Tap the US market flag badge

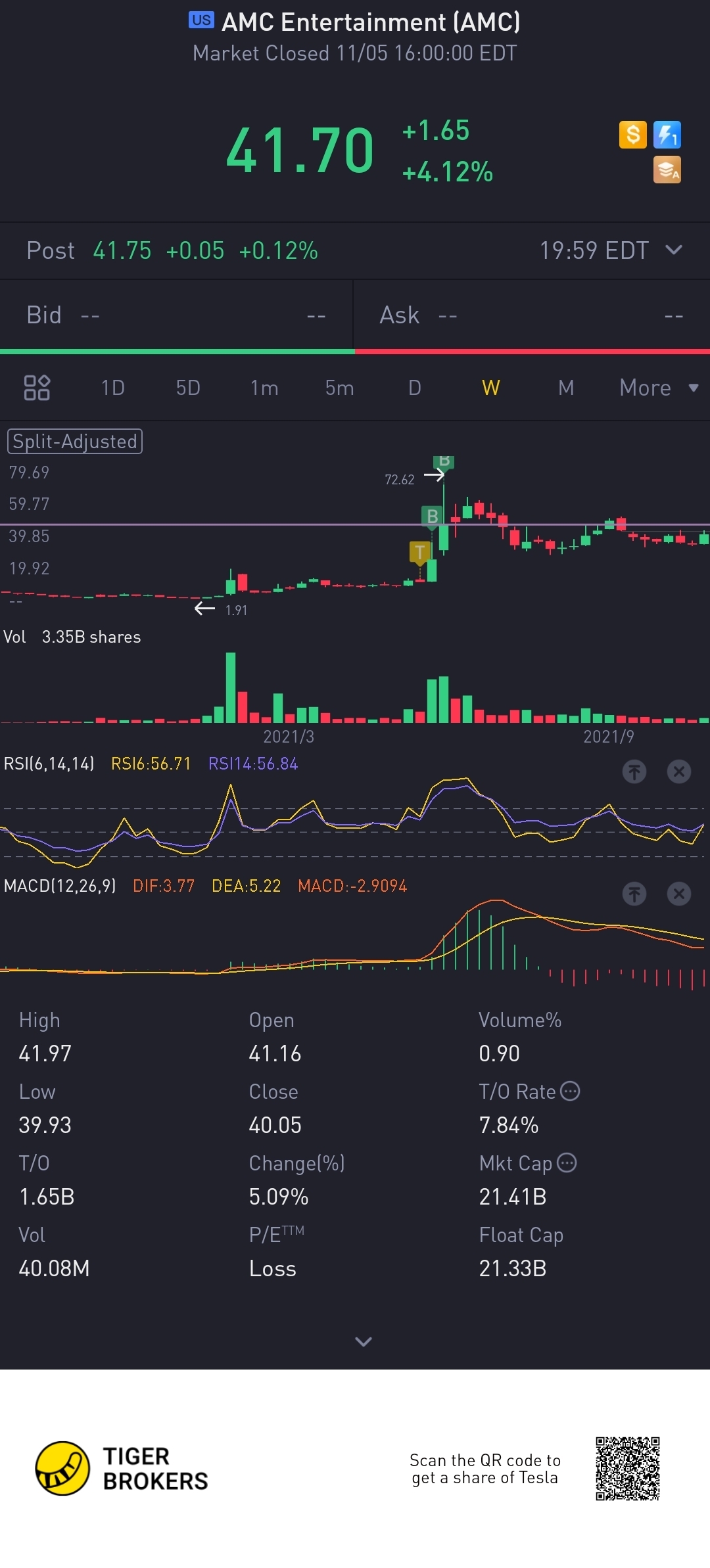(x=201, y=20)
